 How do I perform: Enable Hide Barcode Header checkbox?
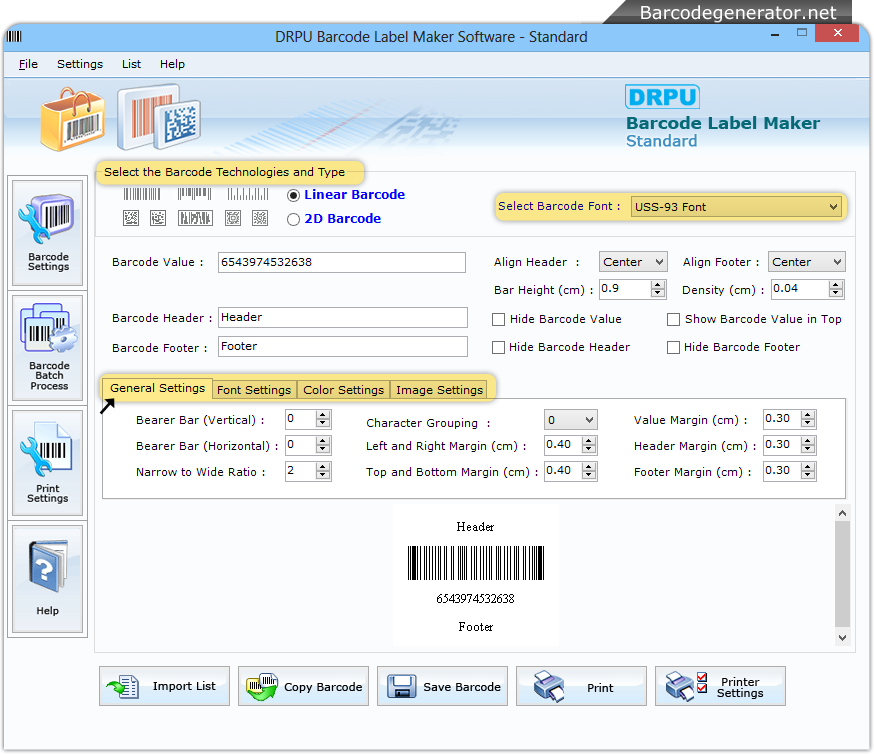pos(498,347)
